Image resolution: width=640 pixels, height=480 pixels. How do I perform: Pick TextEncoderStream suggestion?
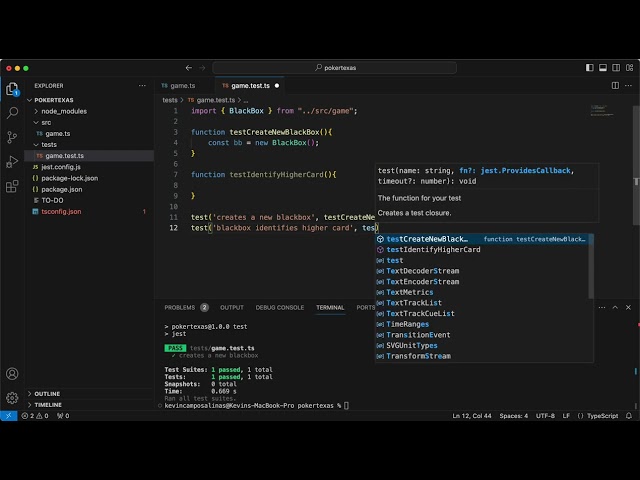[x=482, y=282]
